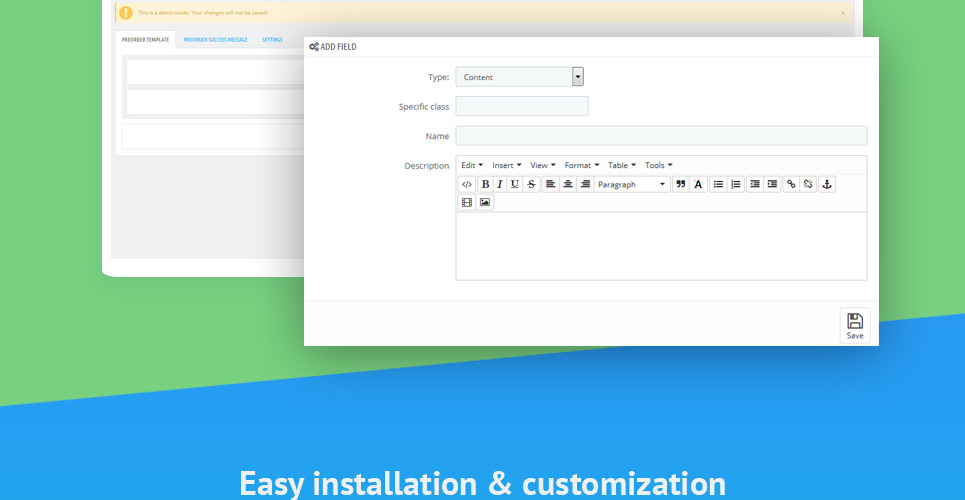
Task: Insert a bulleted list
Action: (x=718, y=184)
